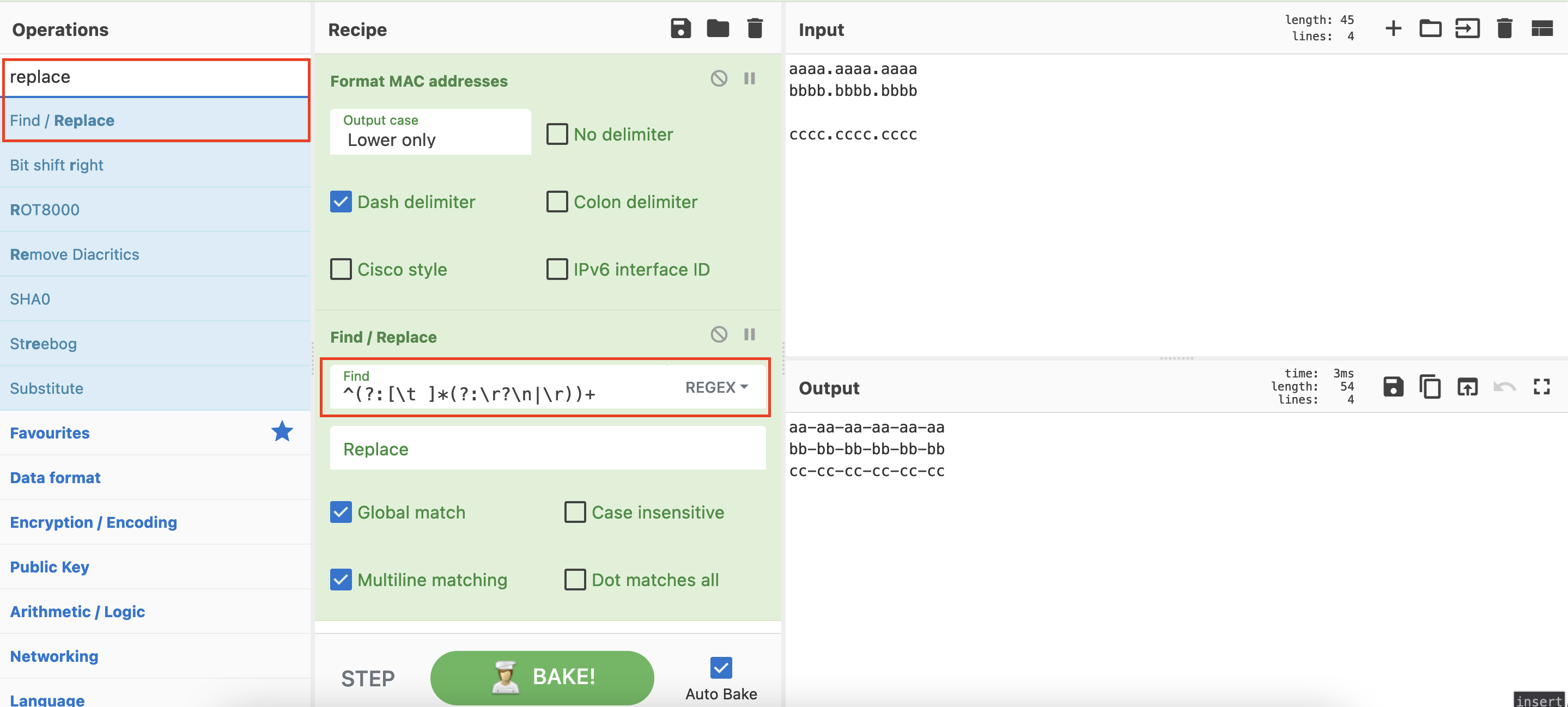The width and height of the screenshot is (1568, 707).
Task: Select Find / Replace from search results
Action: 62,120
